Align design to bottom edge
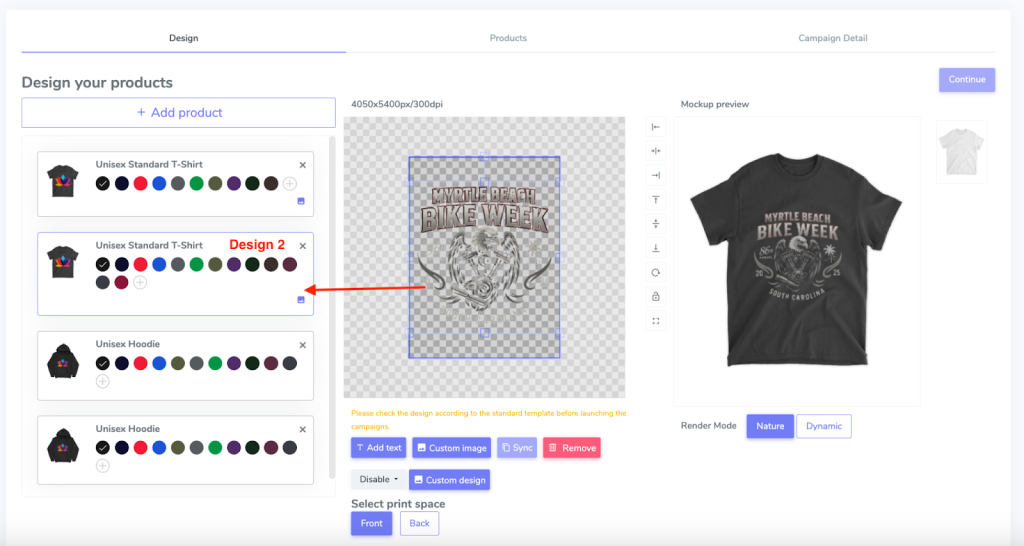Viewport: 1024px width, 546px height. (x=656, y=248)
